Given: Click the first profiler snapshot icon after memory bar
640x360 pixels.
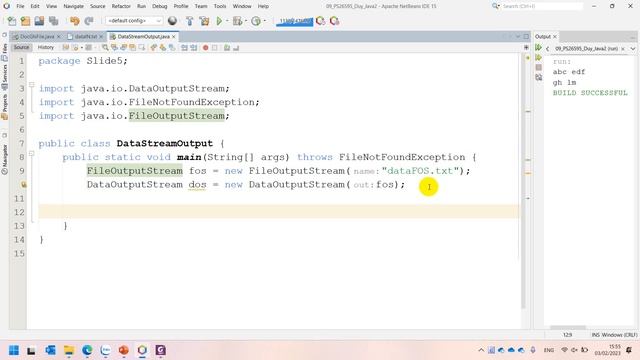Looking at the screenshot, I should (x=321, y=21).
